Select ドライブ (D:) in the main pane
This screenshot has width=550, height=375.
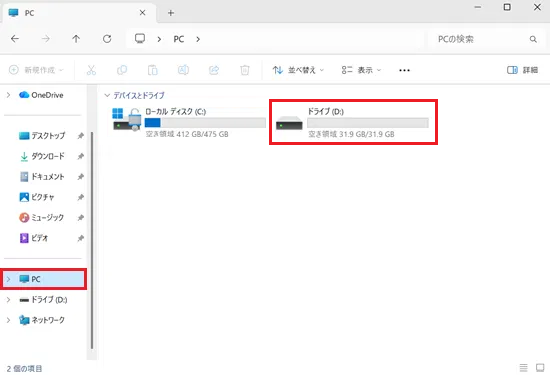[353, 122]
